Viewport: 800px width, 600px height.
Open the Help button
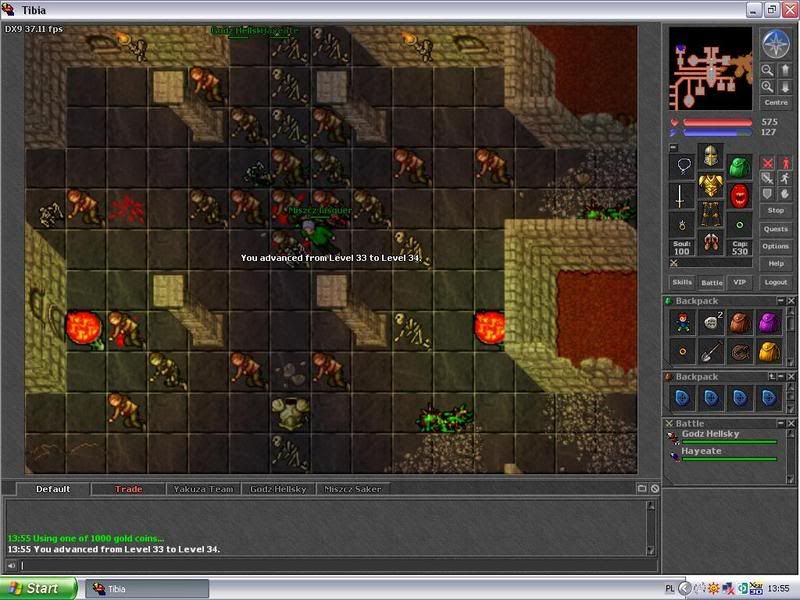click(776, 264)
